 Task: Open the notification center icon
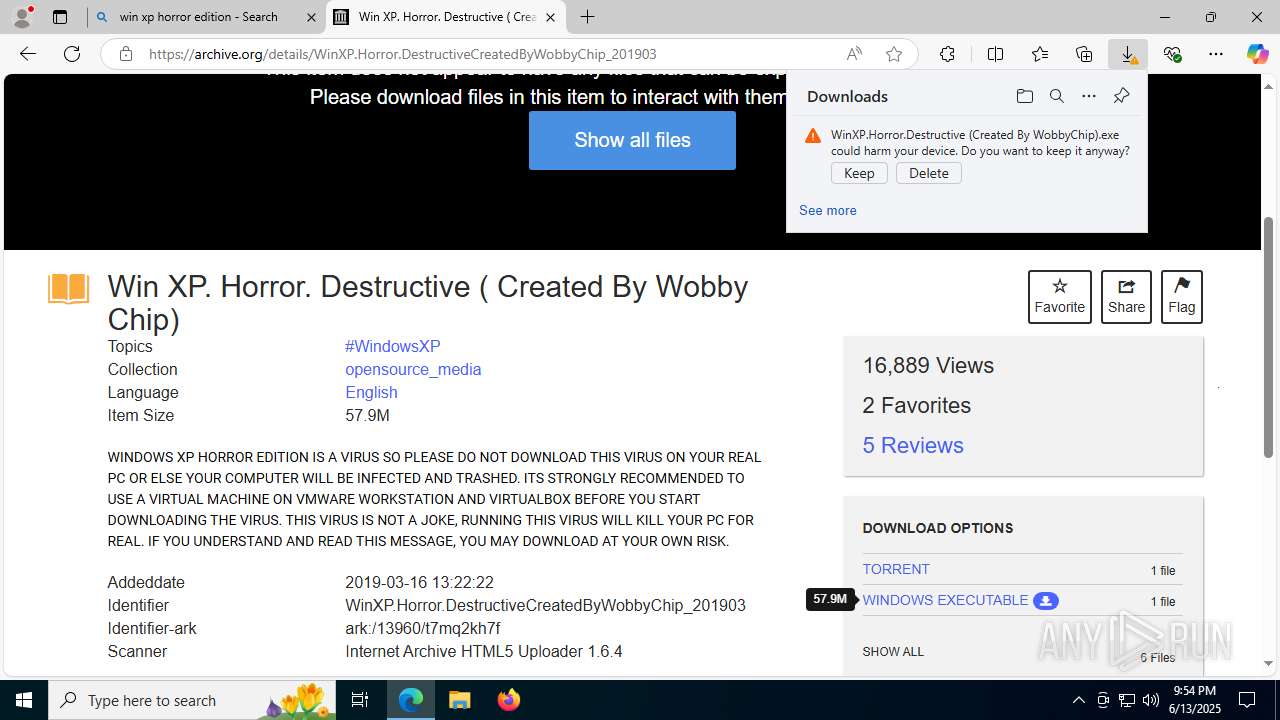point(1247,700)
